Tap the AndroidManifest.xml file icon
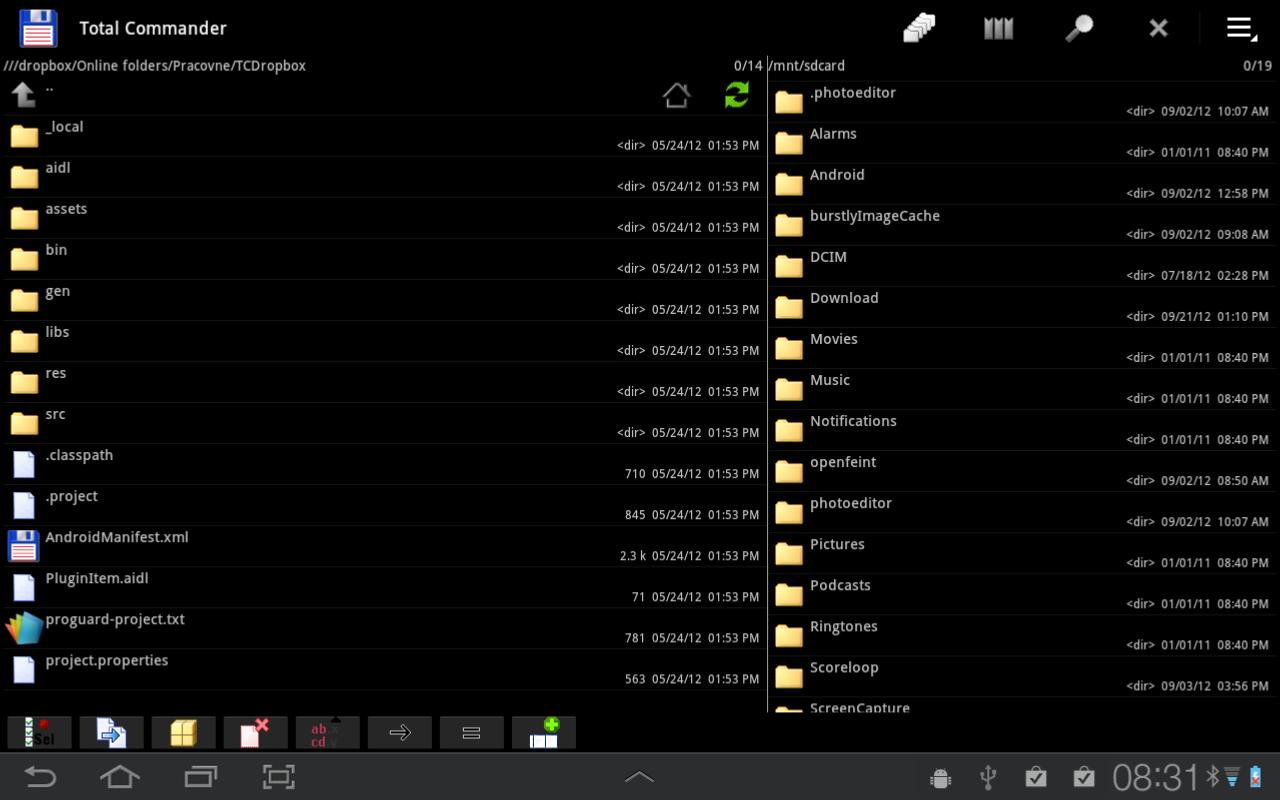 pos(24,546)
